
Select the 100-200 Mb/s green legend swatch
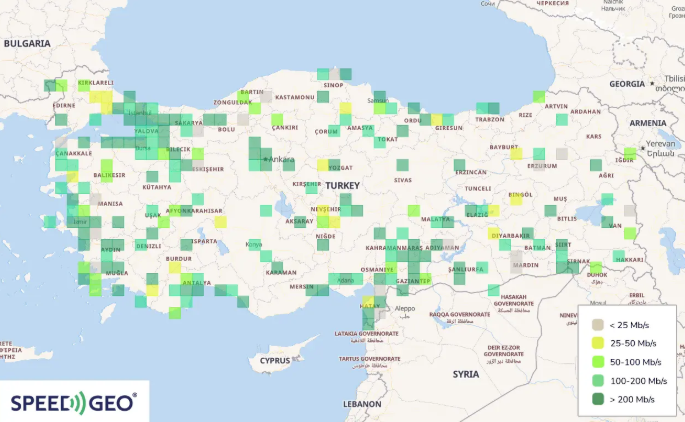(x=598, y=380)
